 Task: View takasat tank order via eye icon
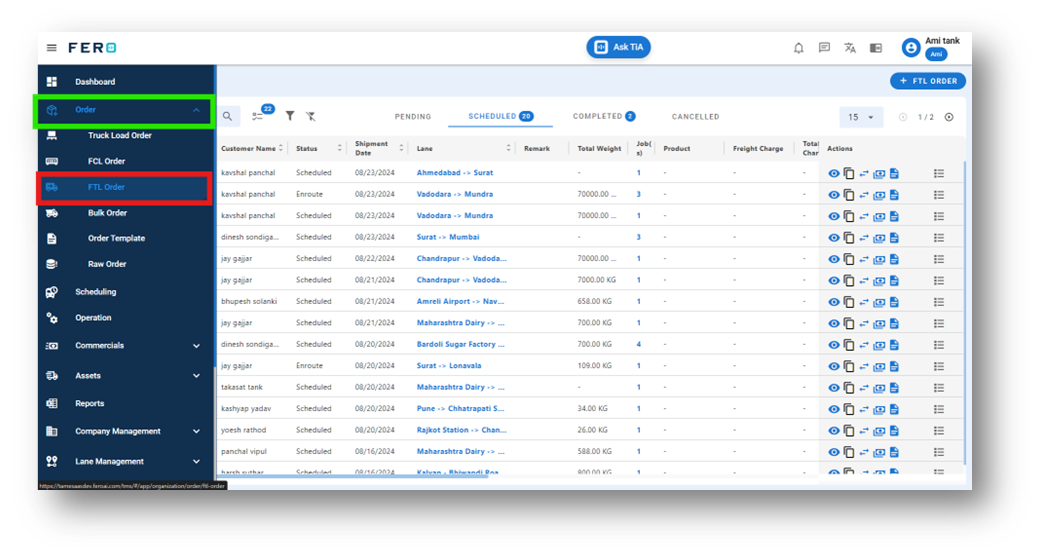834,388
